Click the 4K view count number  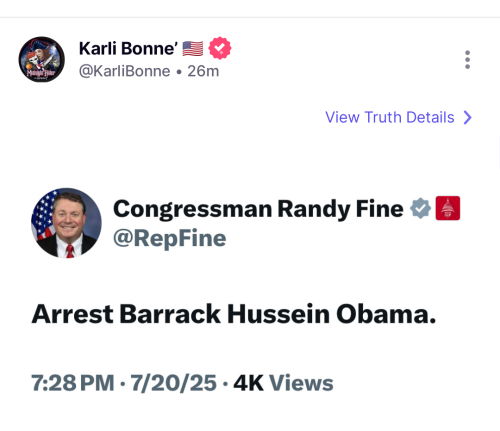(248, 383)
